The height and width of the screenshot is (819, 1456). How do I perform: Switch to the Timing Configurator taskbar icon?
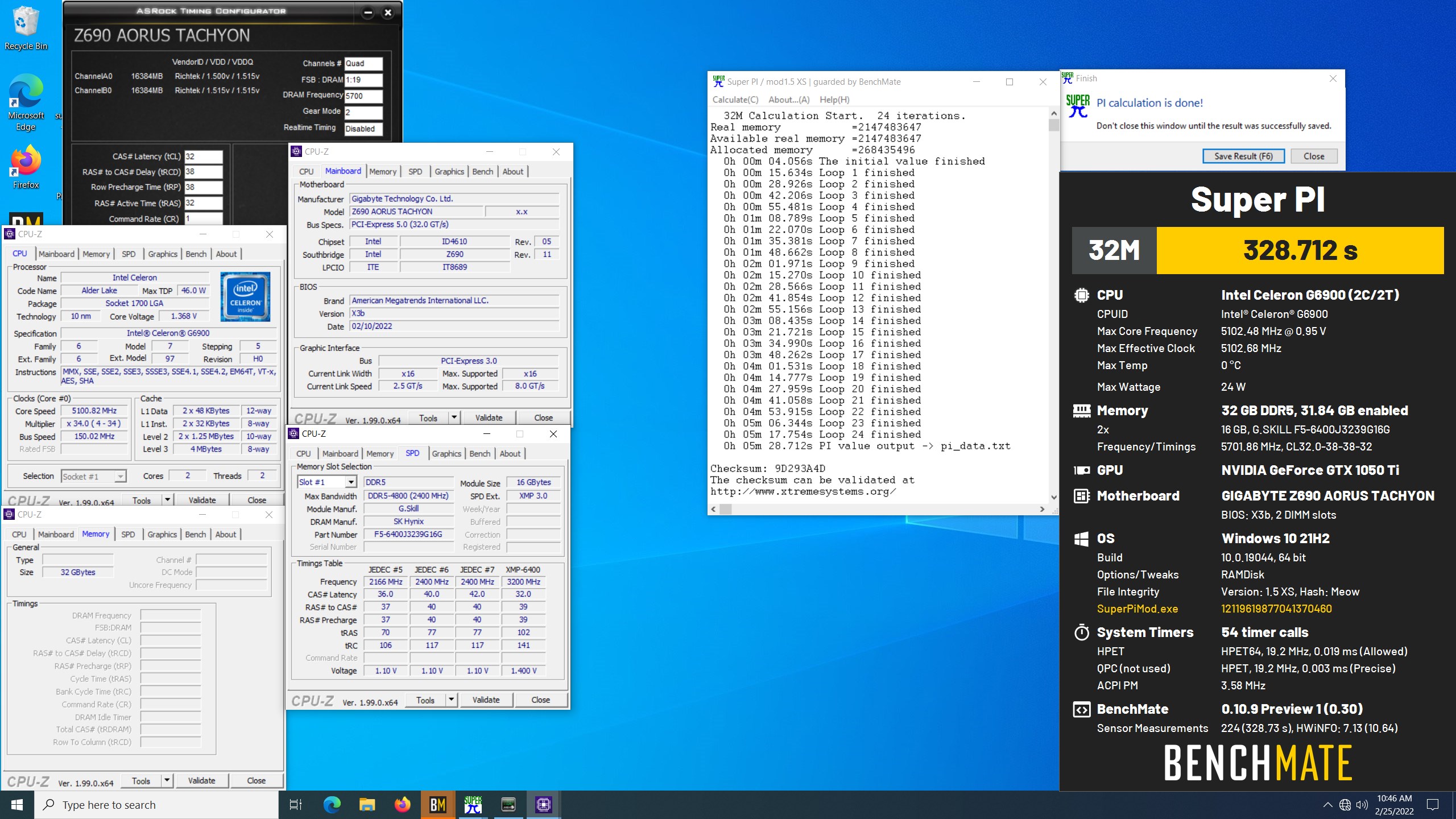click(x=508, y=805)
